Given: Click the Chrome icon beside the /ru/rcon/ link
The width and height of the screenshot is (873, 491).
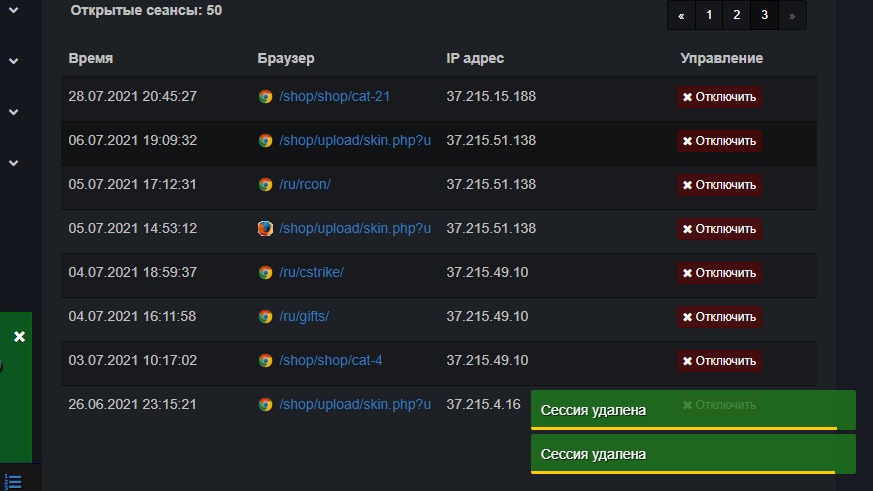Looking at the screenshot, I should click(x=265, y=185).
